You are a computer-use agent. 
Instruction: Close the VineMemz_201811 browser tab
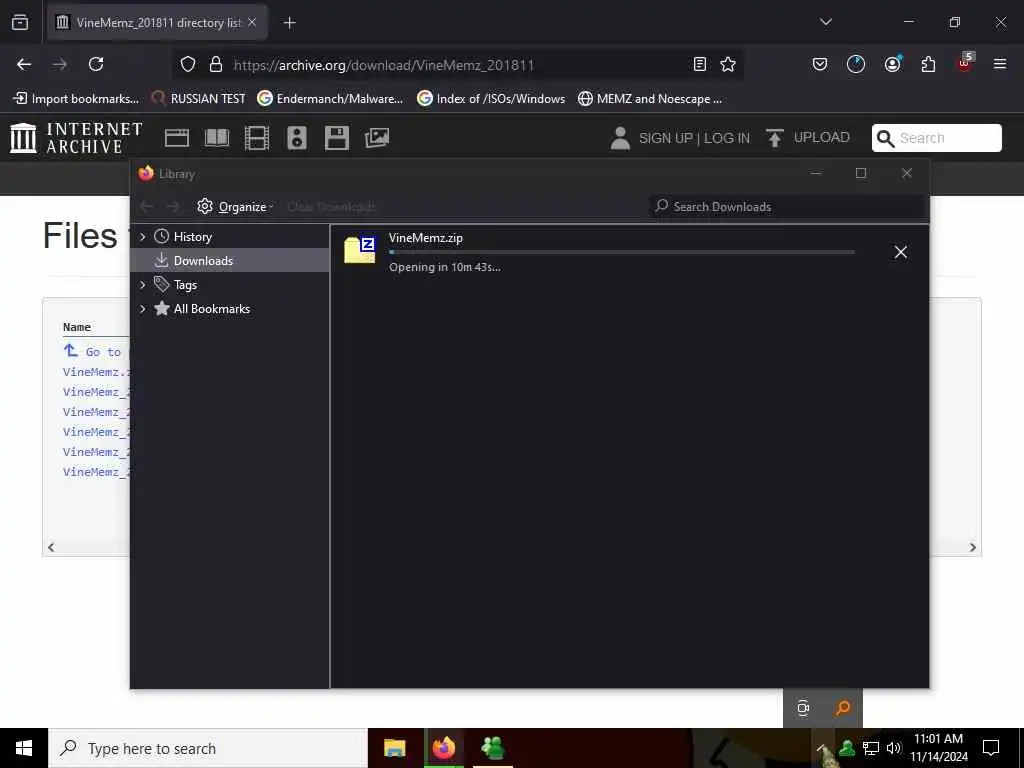pos(252,22)
